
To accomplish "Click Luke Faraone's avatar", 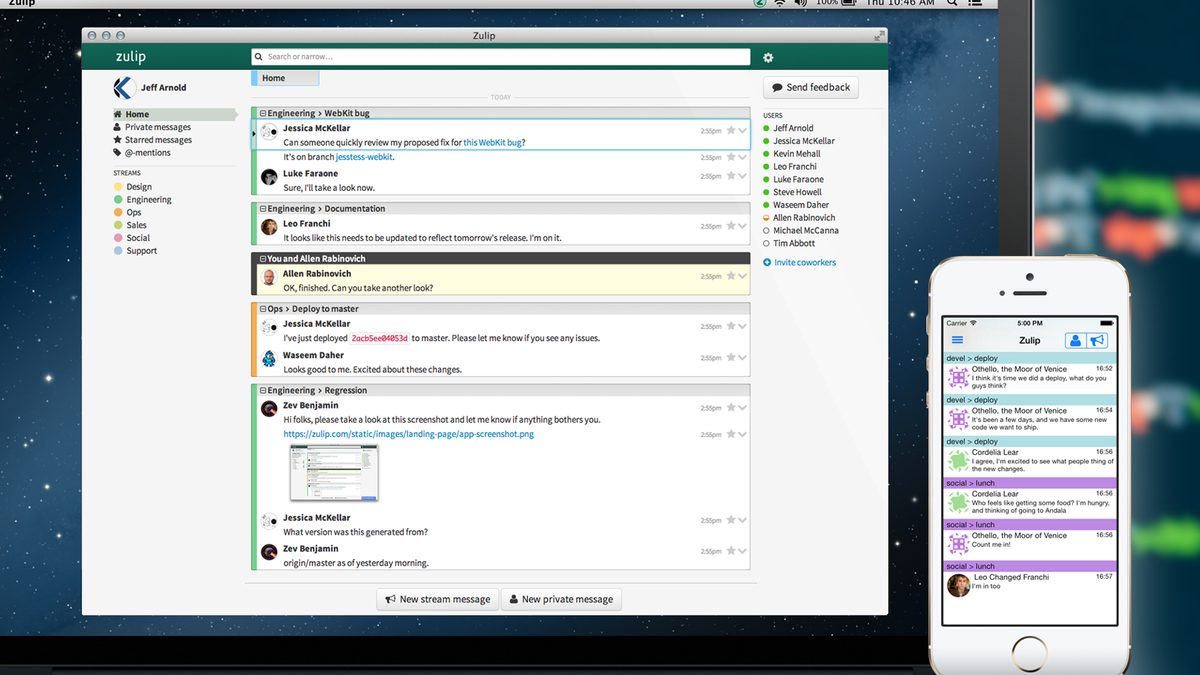I will pos(269,177).
